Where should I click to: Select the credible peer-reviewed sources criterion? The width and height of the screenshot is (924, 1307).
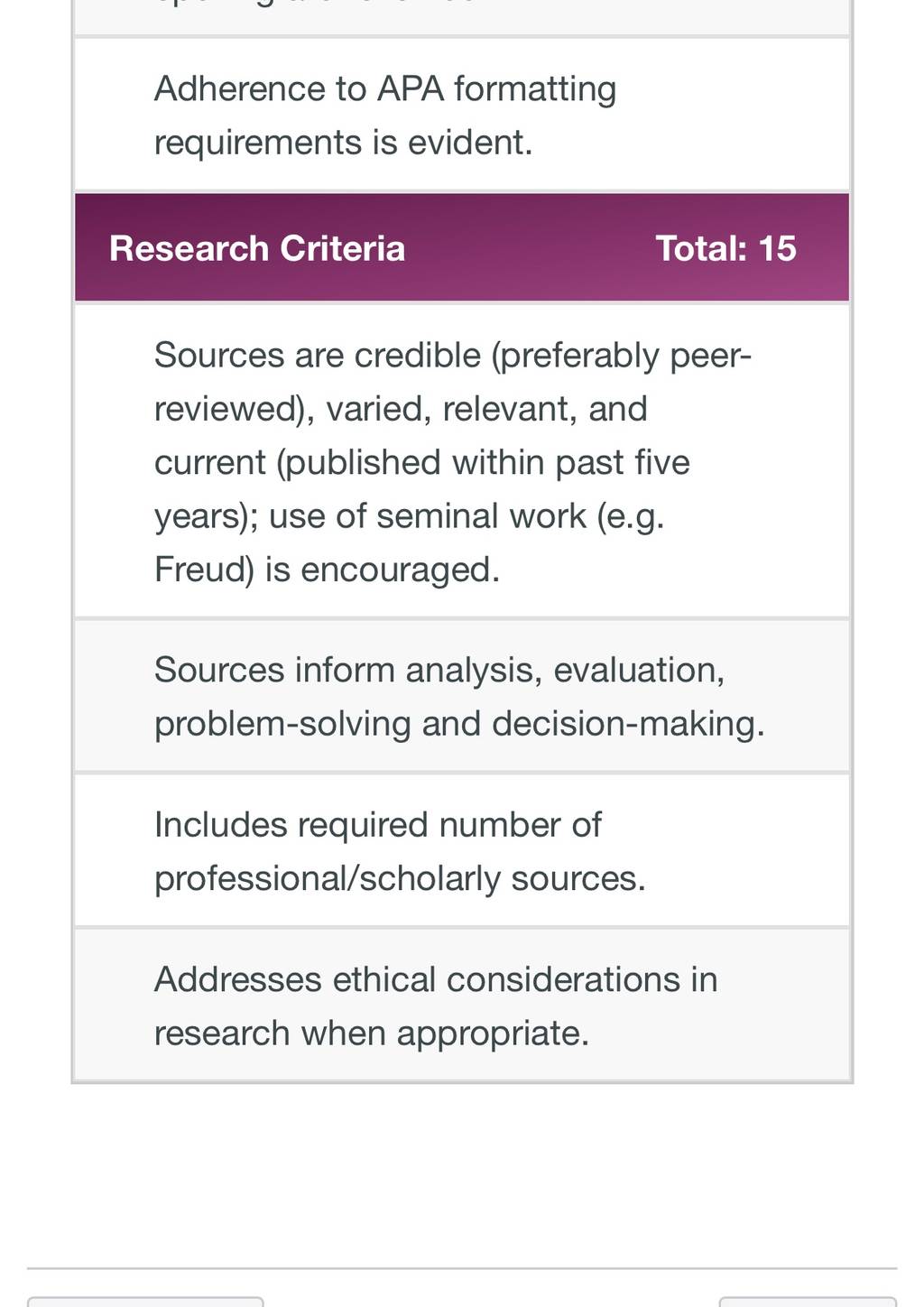462,461
